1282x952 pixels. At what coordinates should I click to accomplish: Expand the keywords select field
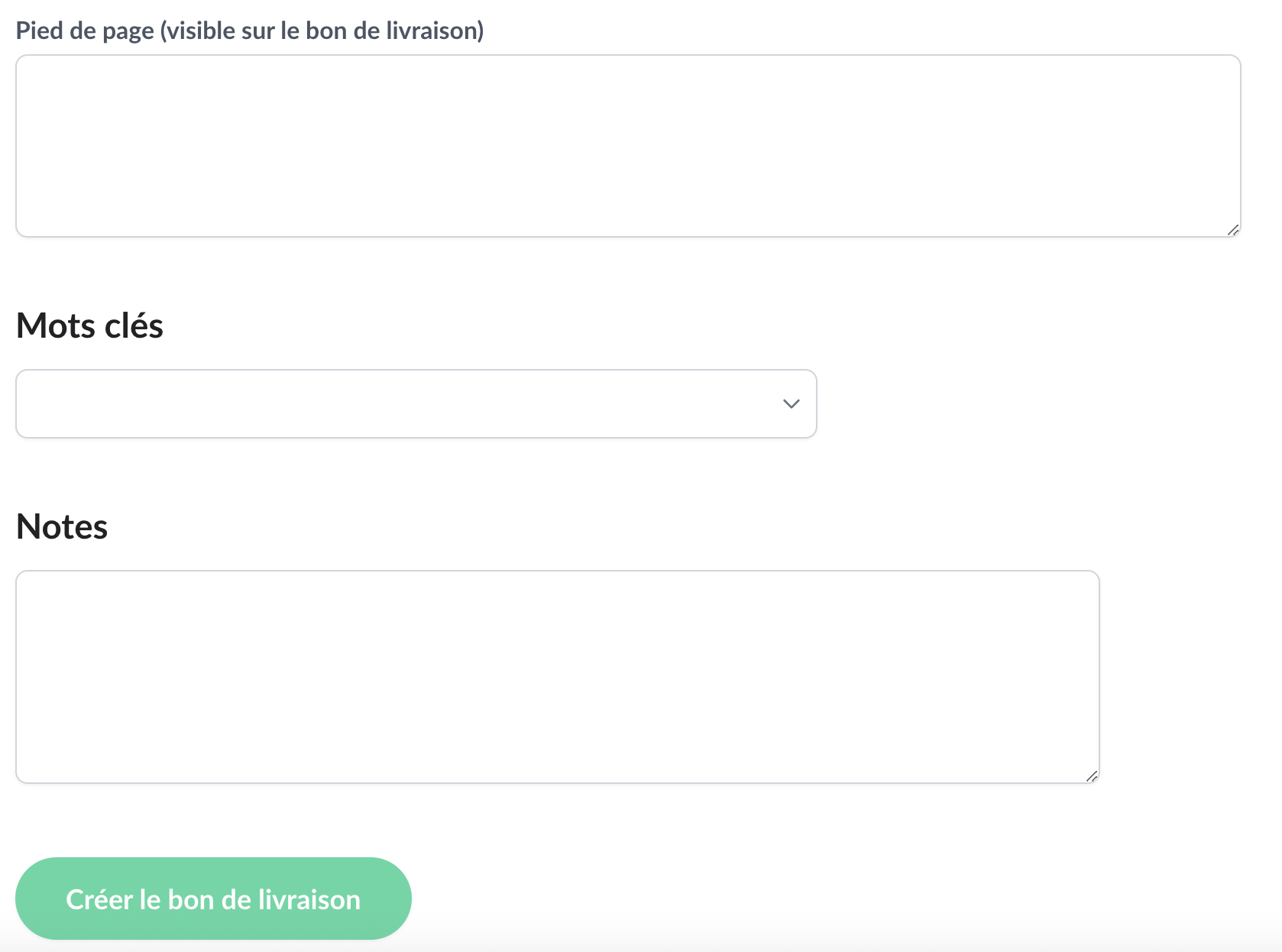[416, 403]
